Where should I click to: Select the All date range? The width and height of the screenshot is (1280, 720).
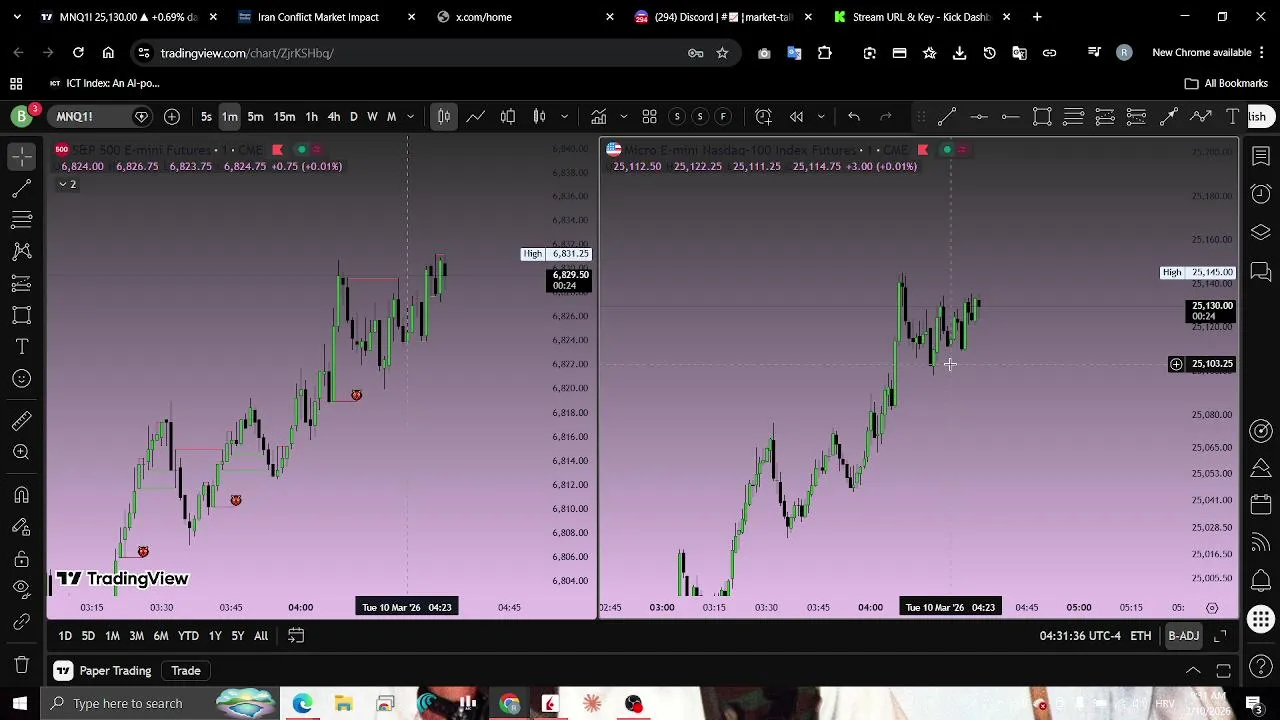(260, 636)
